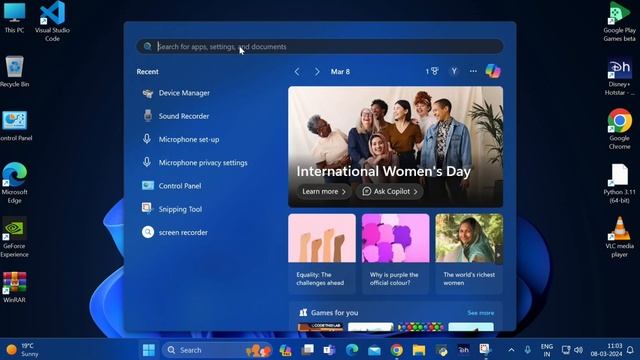Select Control Panel desktop shortcut

pyautogui.click(x=15, y=126)
